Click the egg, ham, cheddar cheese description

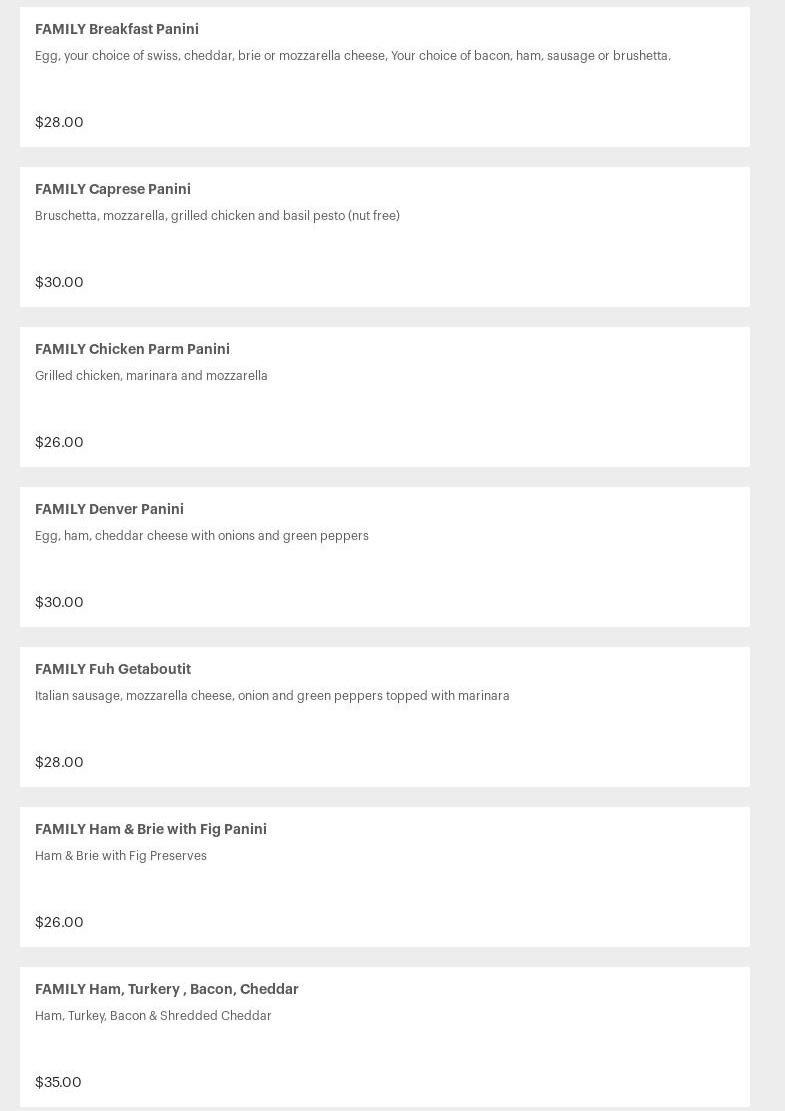202,536
